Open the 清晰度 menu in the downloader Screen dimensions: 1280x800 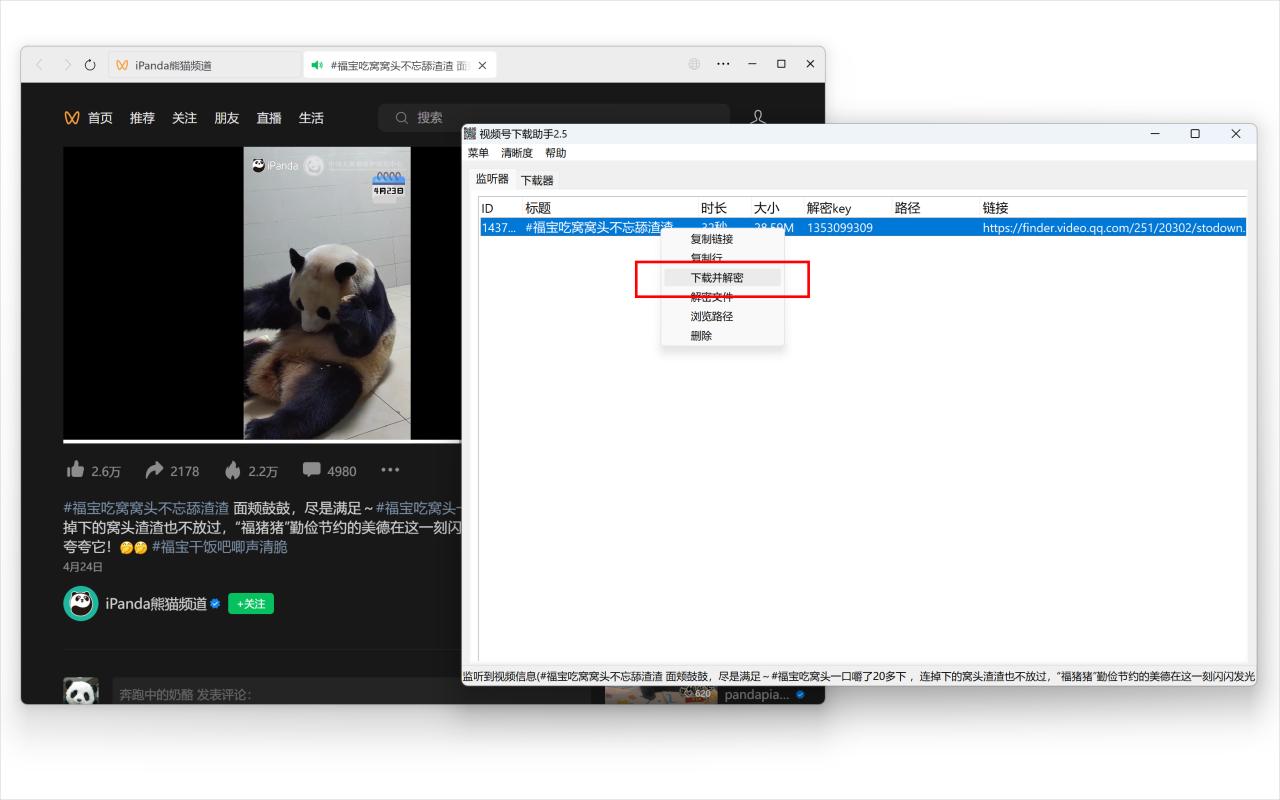[x=515, y=152]
